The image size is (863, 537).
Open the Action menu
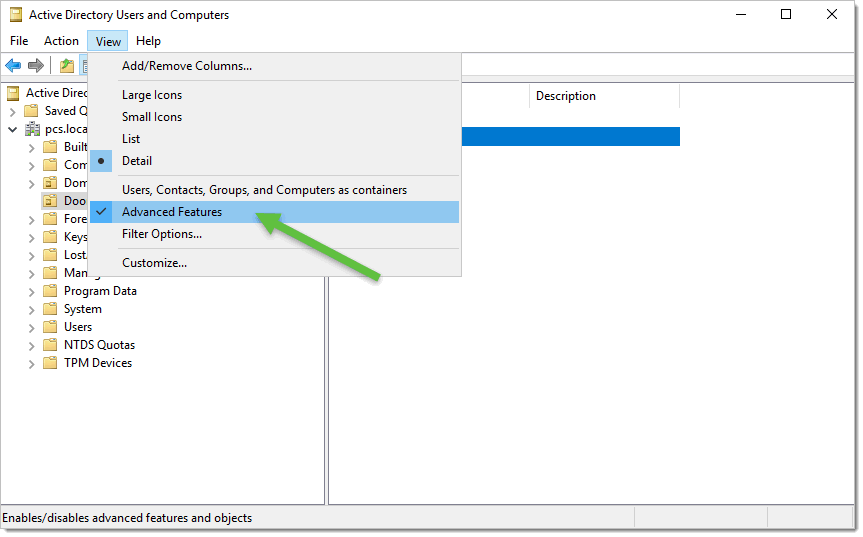tap(61, 41)
